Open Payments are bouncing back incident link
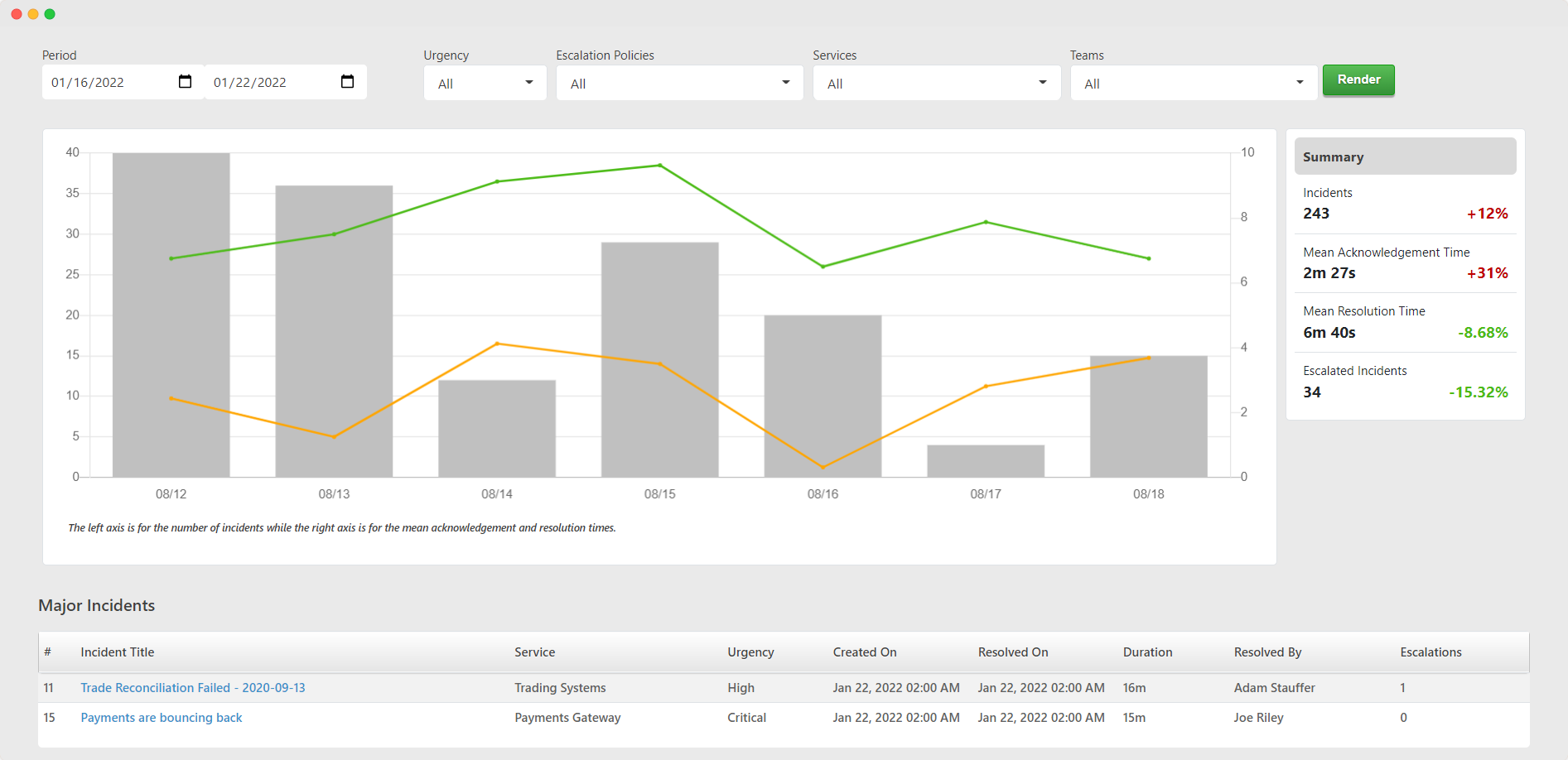Screen dimensions: 1568x760 point(162,718)
